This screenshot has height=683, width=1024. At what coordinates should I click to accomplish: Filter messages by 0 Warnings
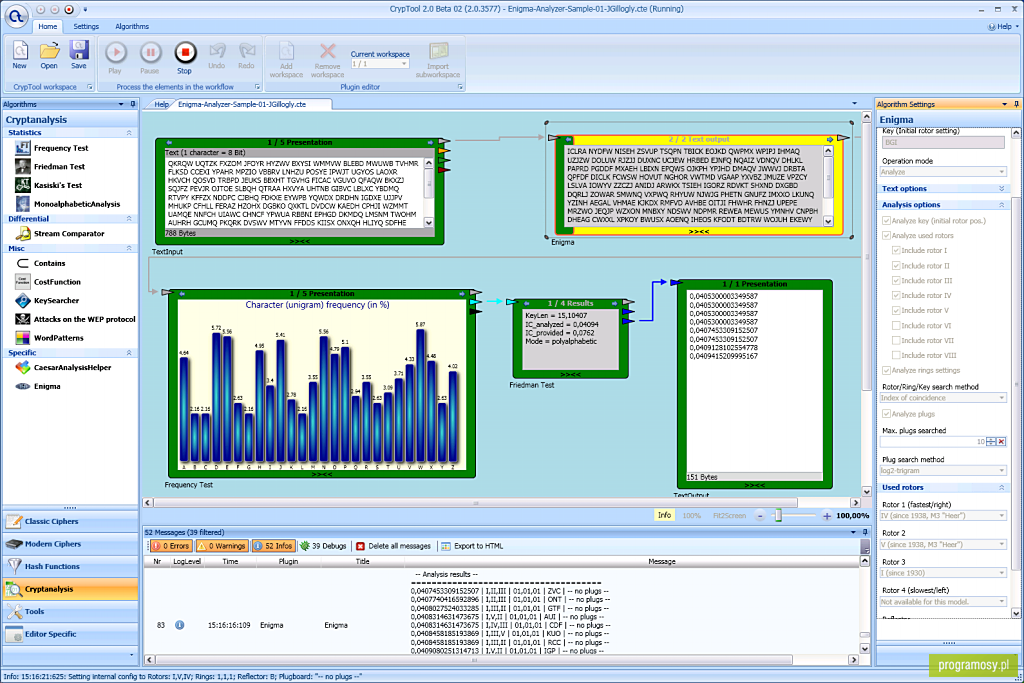click(x=223, y=546)
